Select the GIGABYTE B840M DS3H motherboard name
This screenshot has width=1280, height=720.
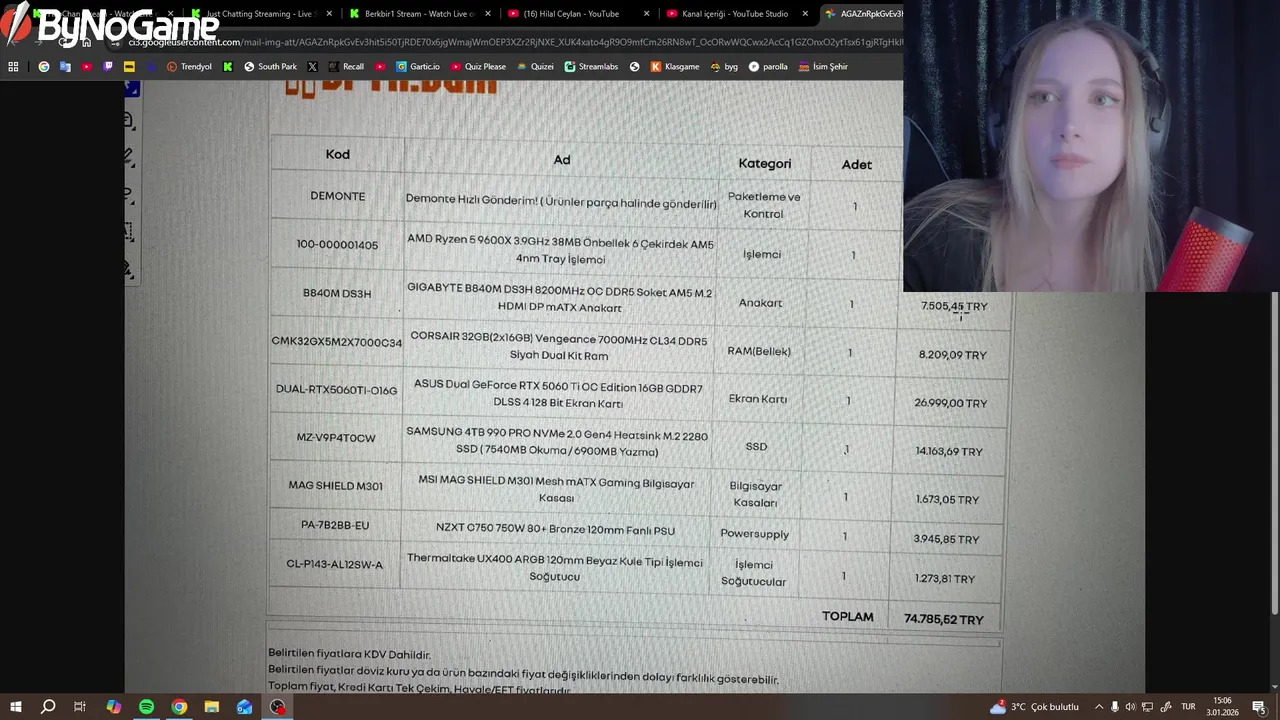point(560,298)
